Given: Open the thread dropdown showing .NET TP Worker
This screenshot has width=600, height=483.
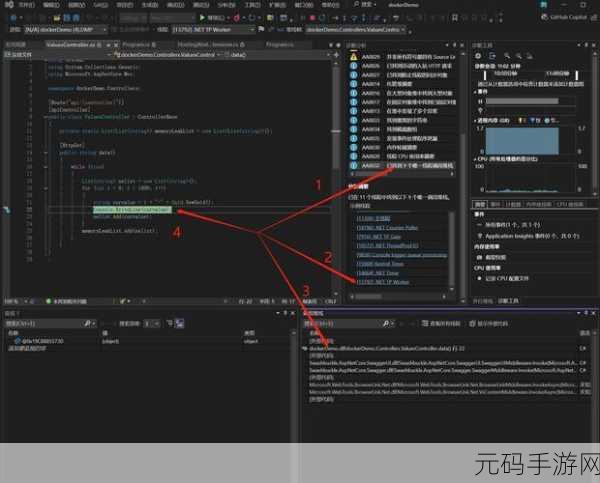Looking at the screenshot, I should [x=214, y=29].
